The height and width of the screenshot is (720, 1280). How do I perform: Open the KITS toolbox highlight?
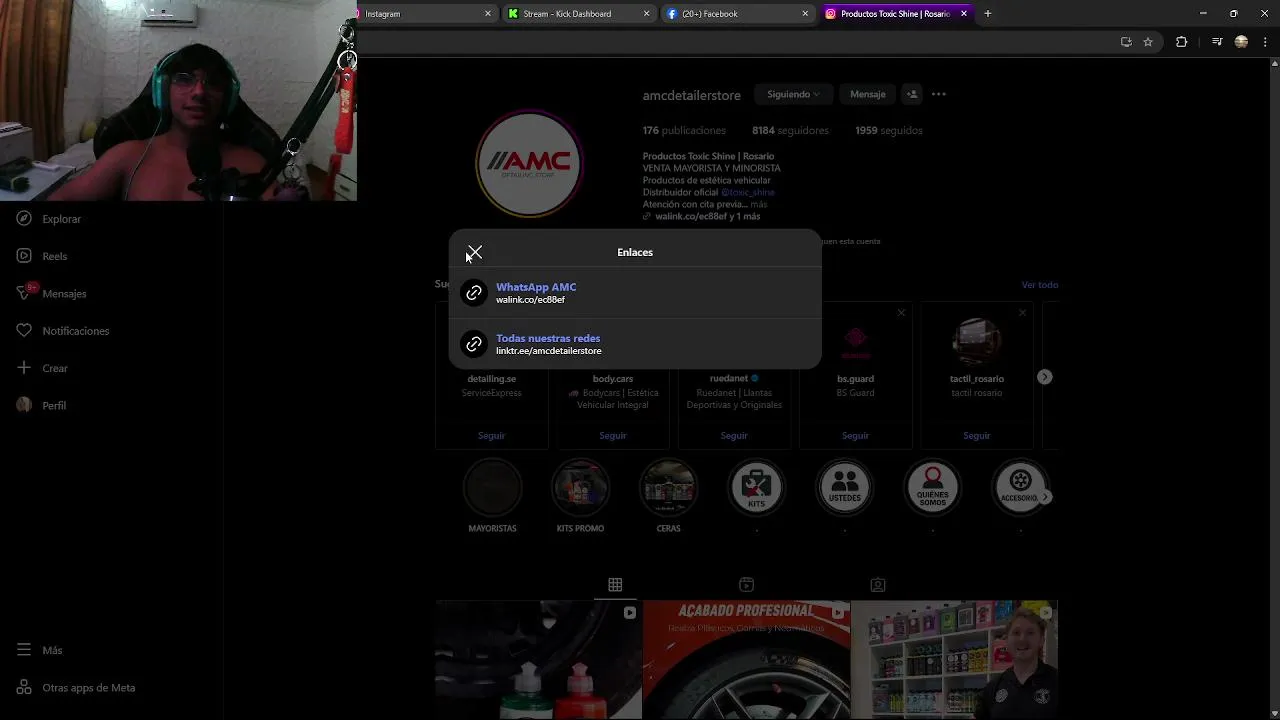point(756,487)
